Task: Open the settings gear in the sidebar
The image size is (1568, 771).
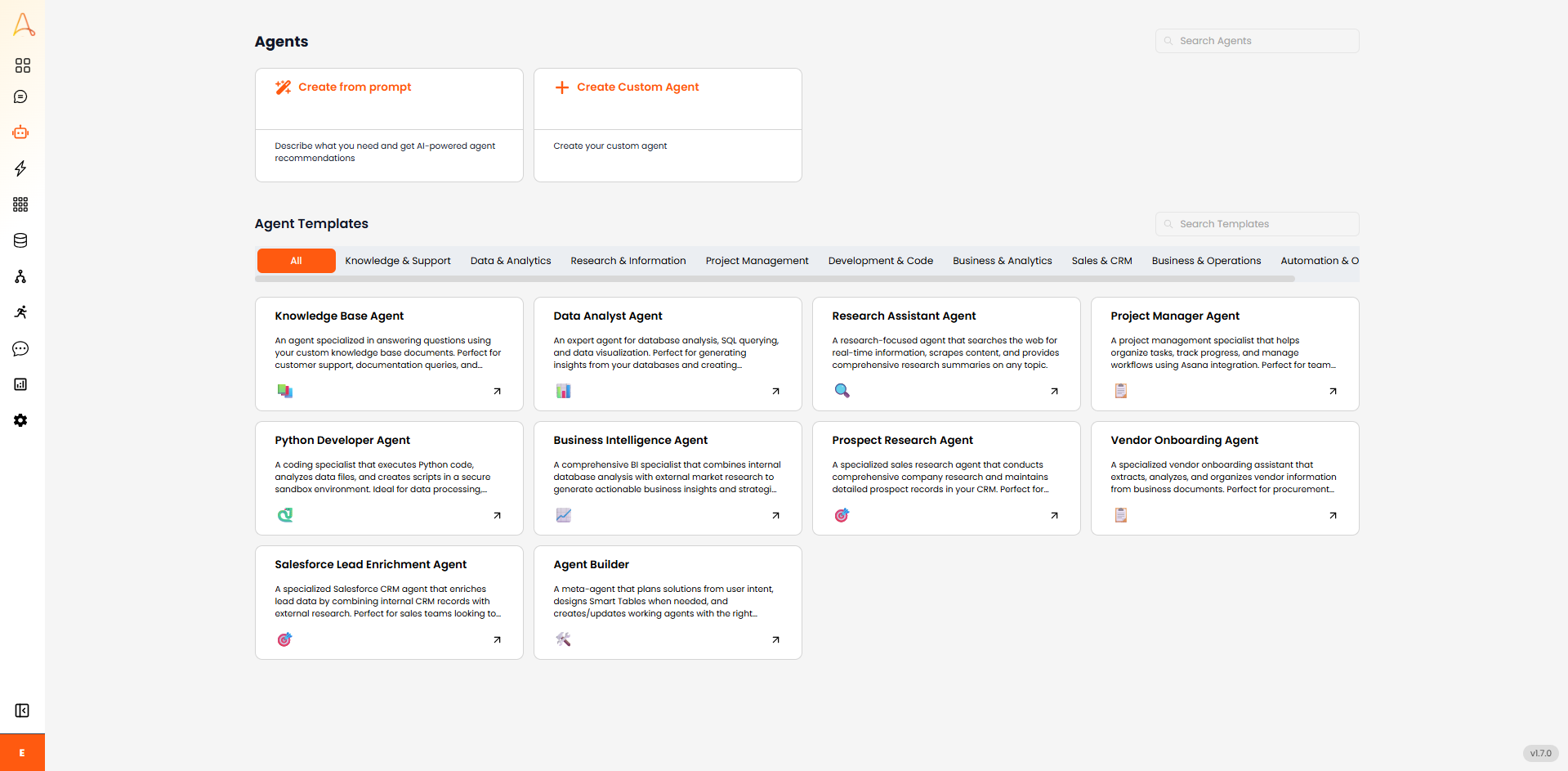Action: pyautogui.click(x=20, y=420)
